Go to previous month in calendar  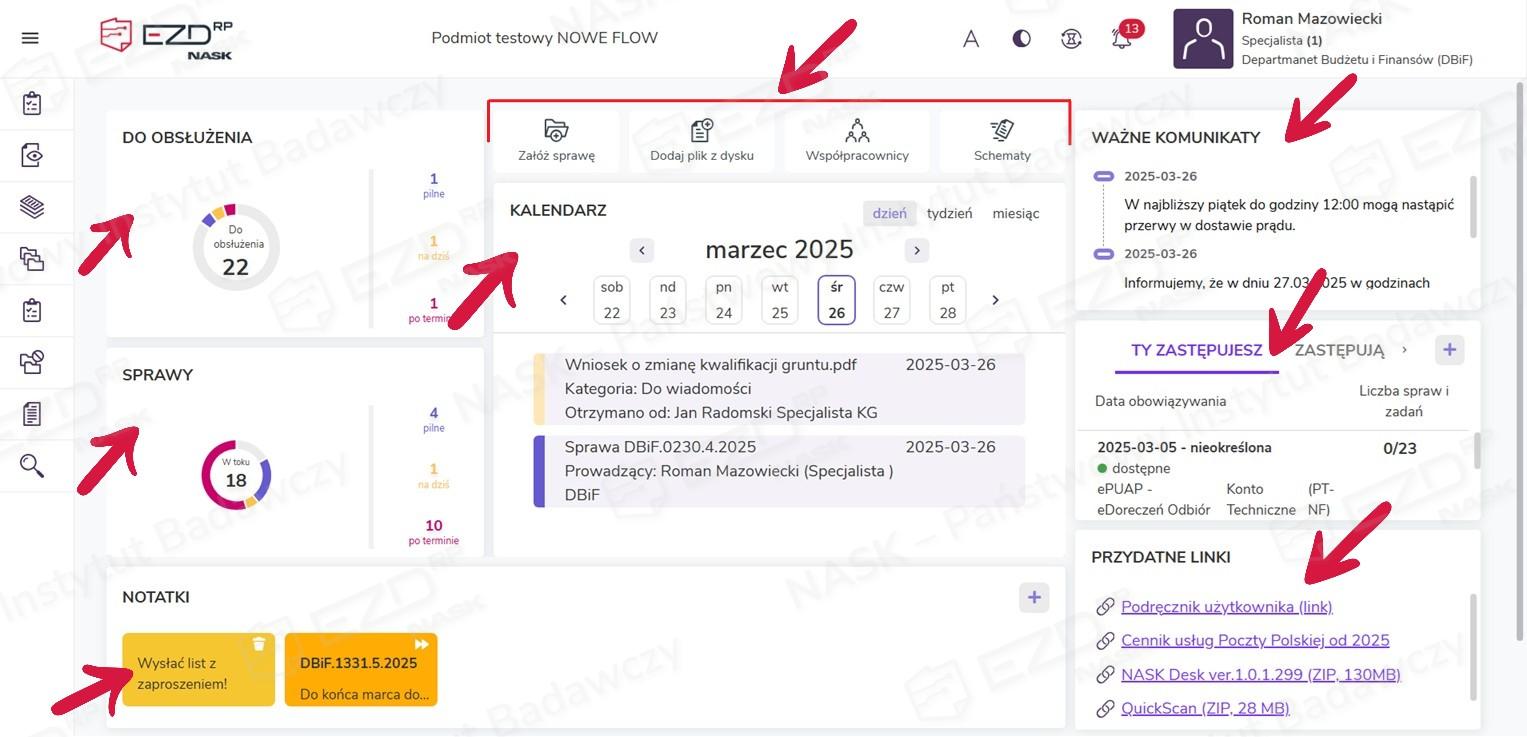click(642, 250)
